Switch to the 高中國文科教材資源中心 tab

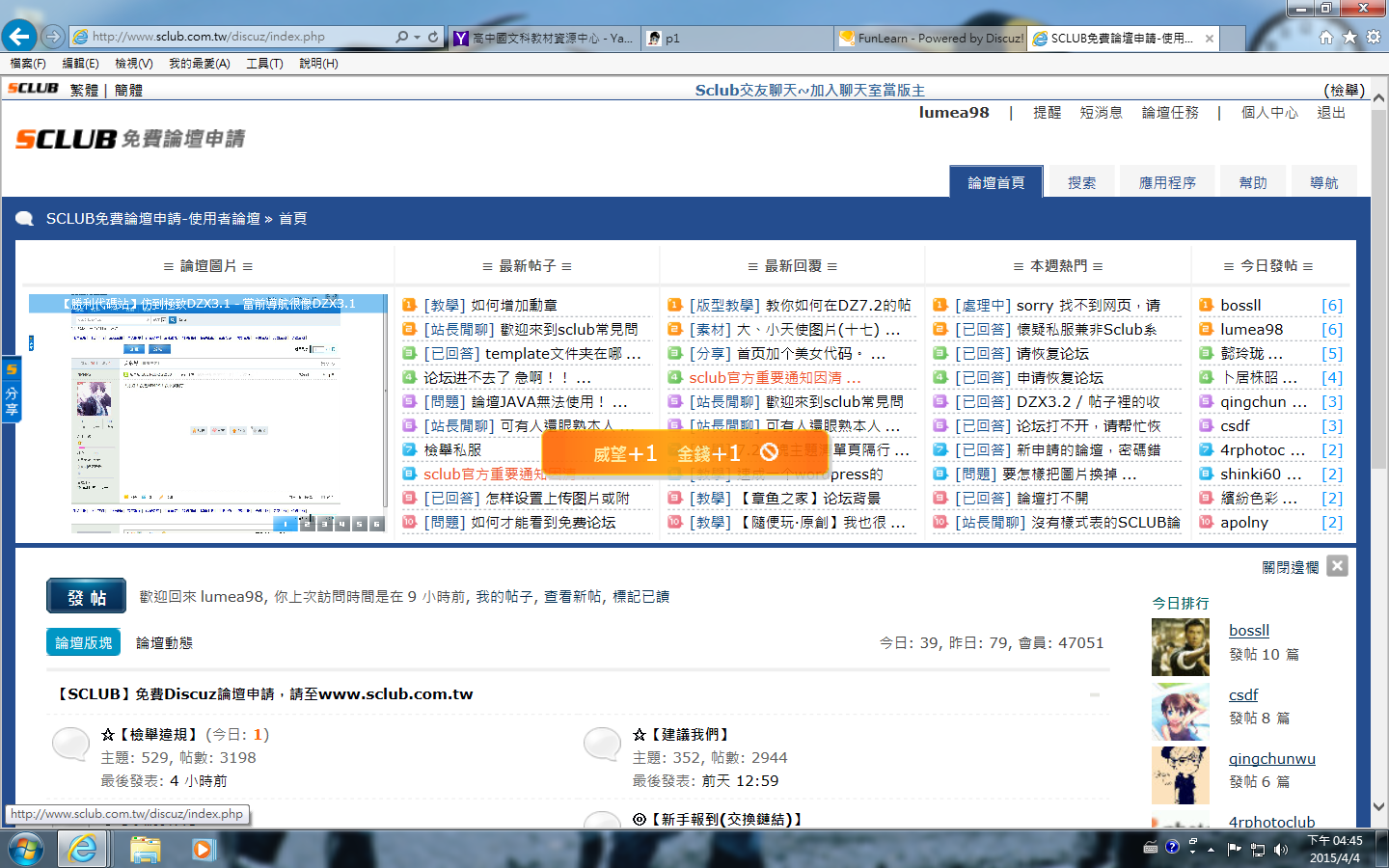(x=544, y=39)
